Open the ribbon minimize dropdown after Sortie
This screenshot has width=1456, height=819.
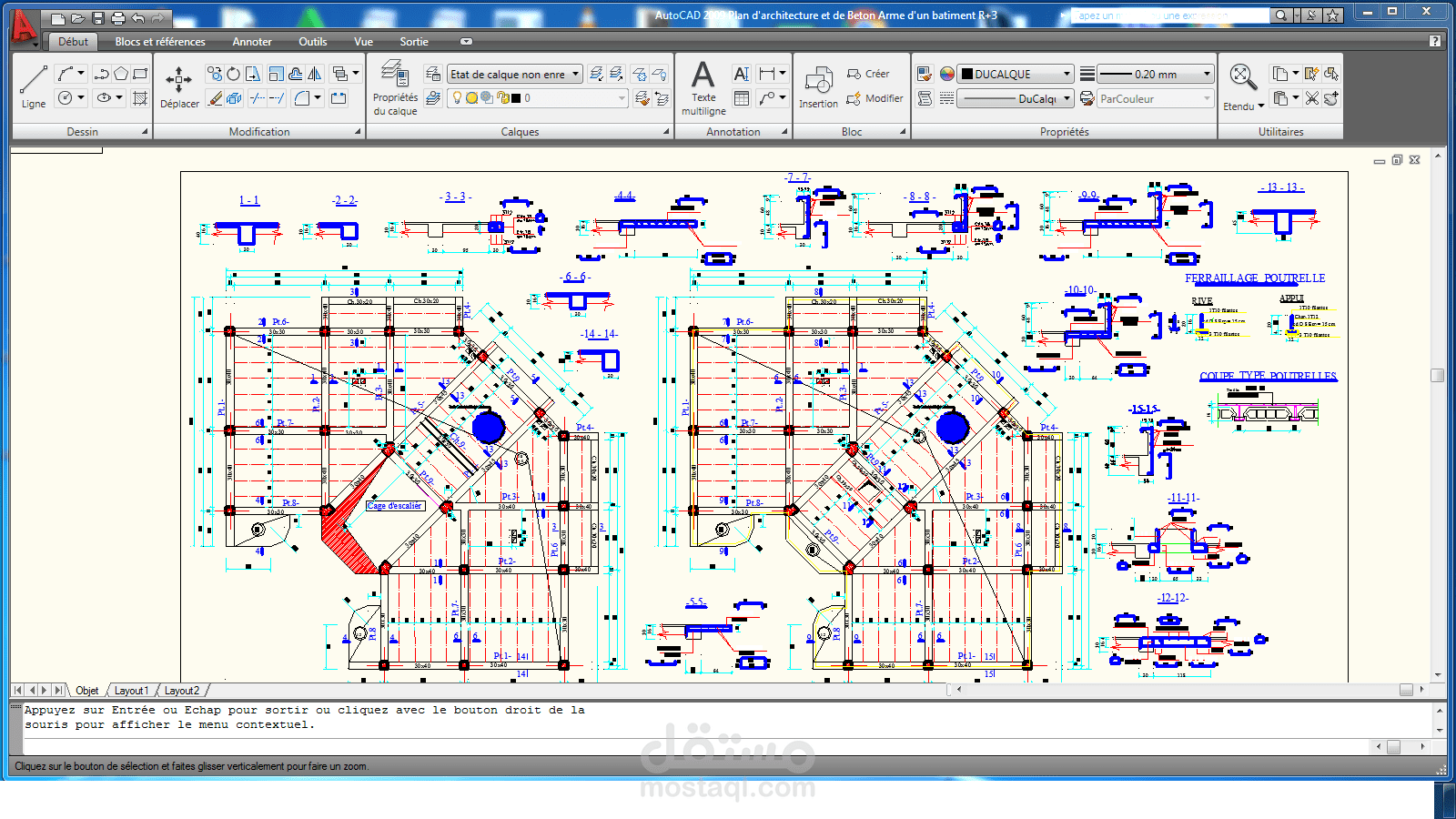pos(466,42)
